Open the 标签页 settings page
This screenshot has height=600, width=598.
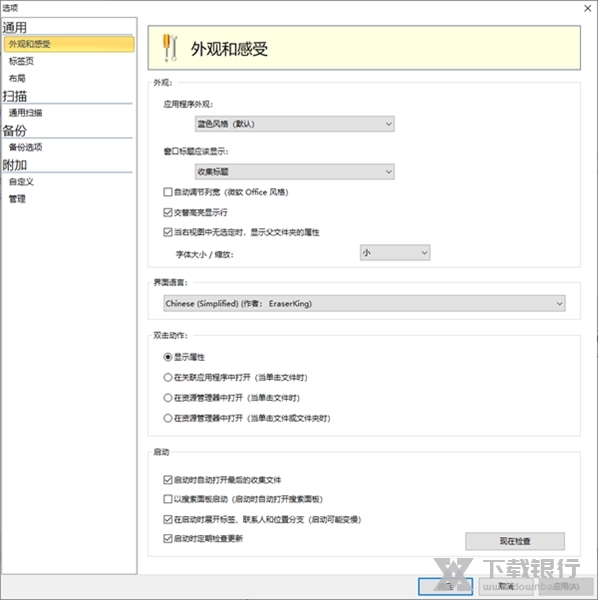click(21, 61)
